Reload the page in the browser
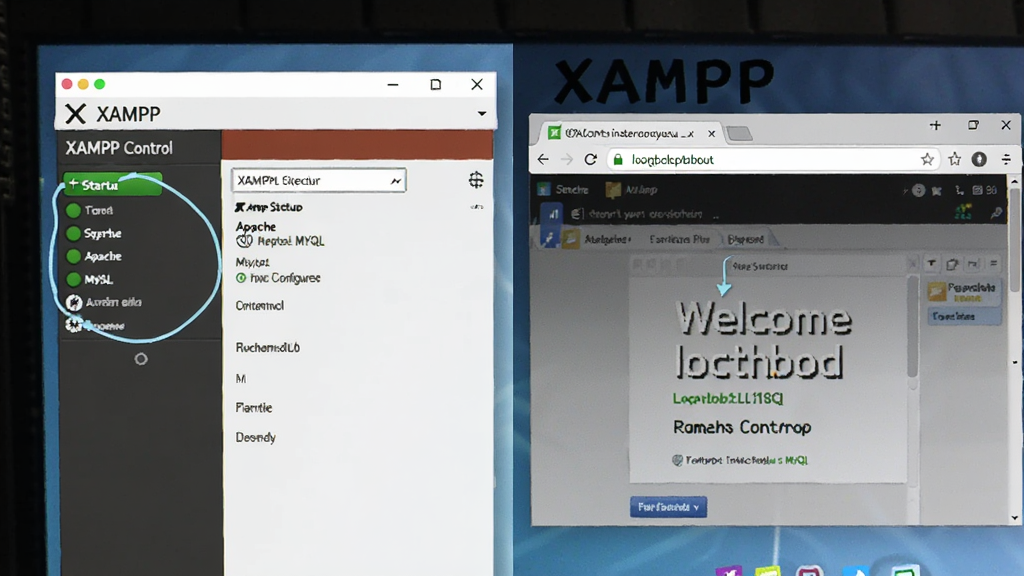 coord(590,159)
